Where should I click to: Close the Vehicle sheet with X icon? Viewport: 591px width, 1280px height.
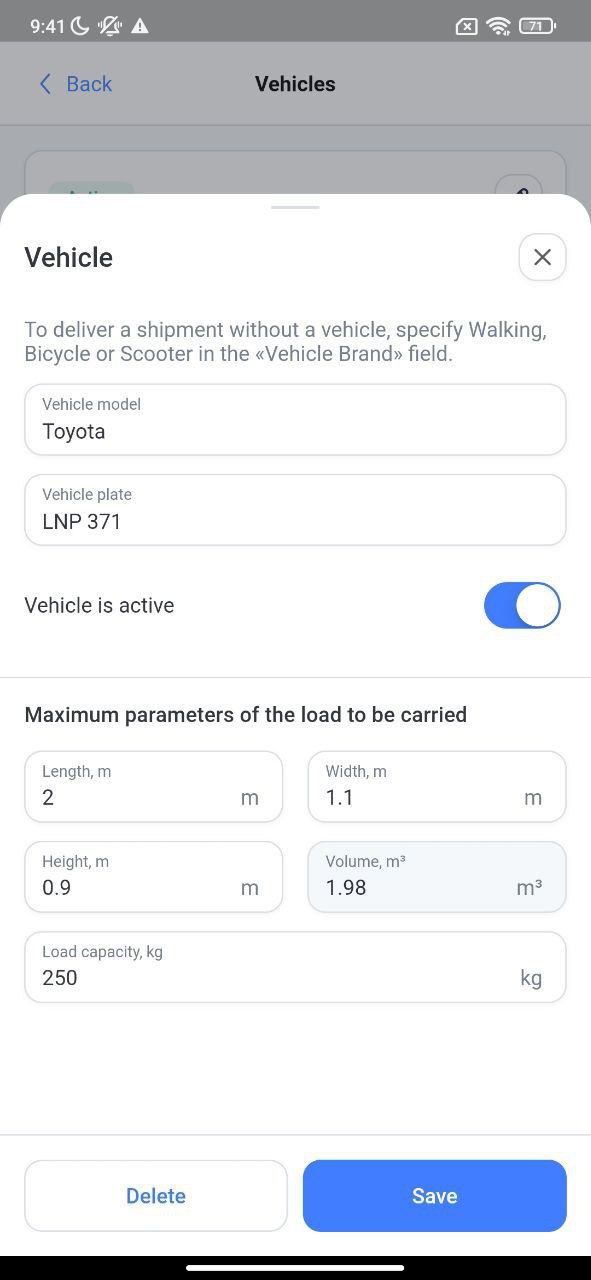[x=542, y=257]
